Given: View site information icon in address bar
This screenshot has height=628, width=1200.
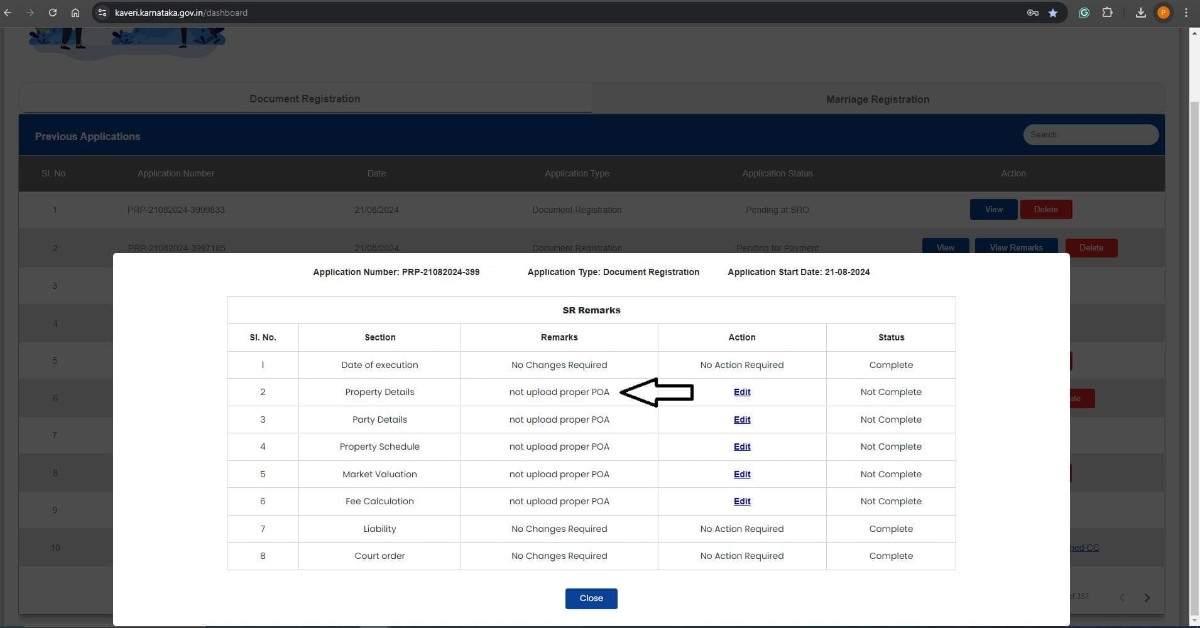Looking at the screenshot, I should click(x=102, y=13).
